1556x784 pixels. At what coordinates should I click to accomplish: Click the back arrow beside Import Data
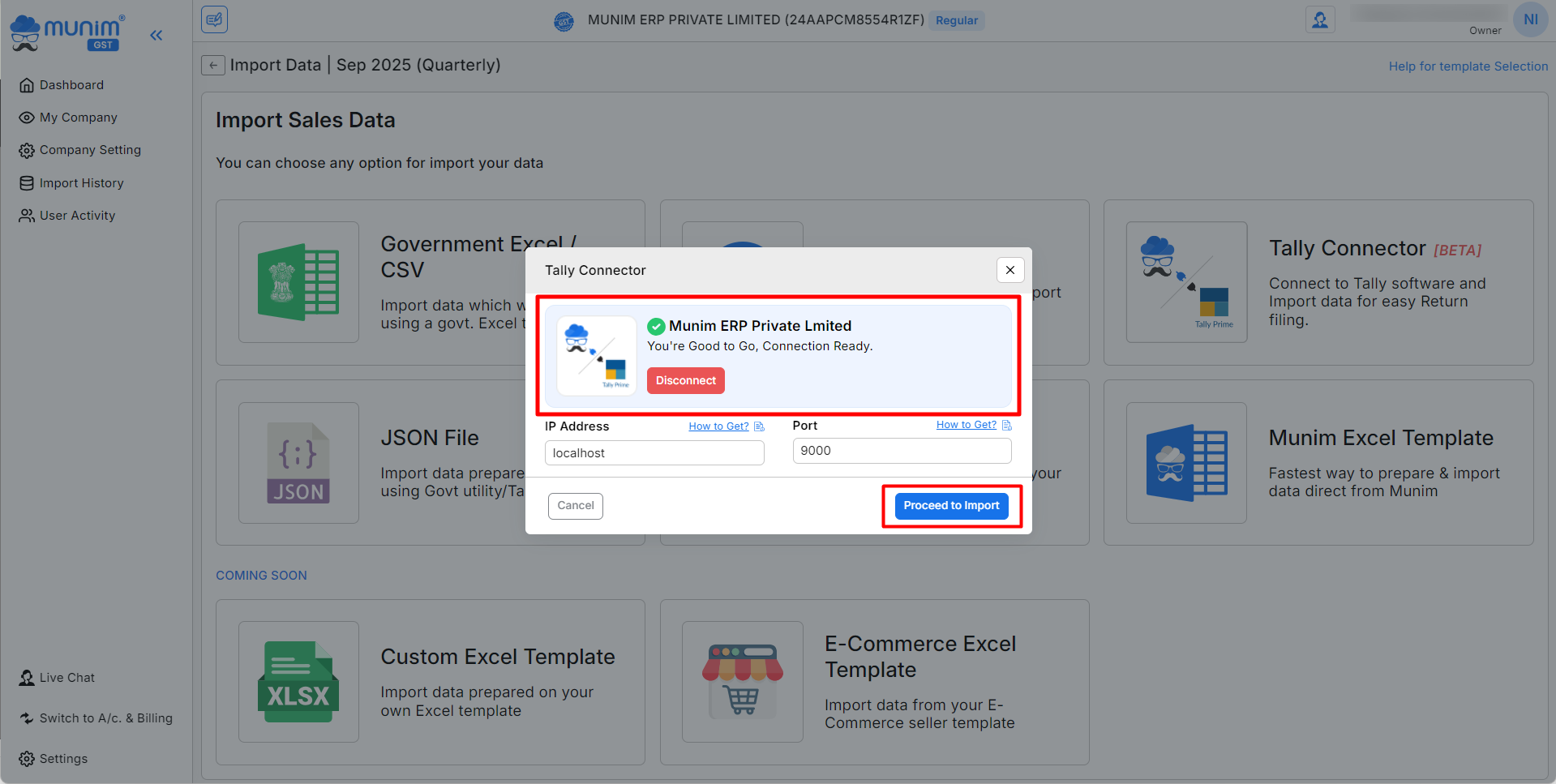pos(212,66)
